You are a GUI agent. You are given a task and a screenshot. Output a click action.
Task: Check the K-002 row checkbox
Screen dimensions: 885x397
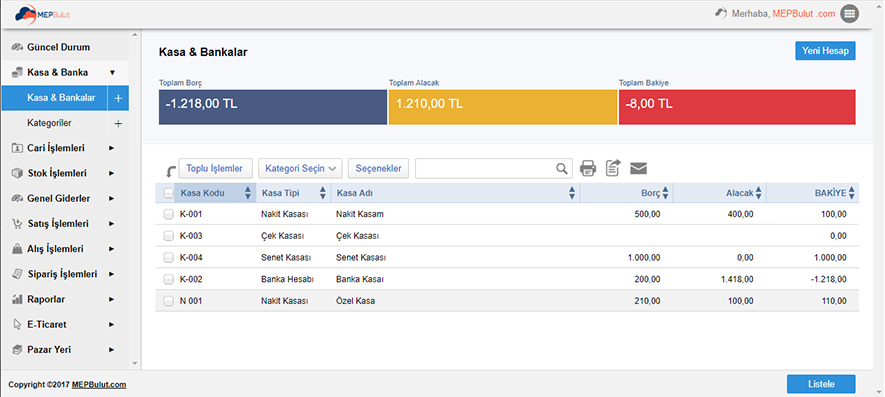[x=168, y=280]
